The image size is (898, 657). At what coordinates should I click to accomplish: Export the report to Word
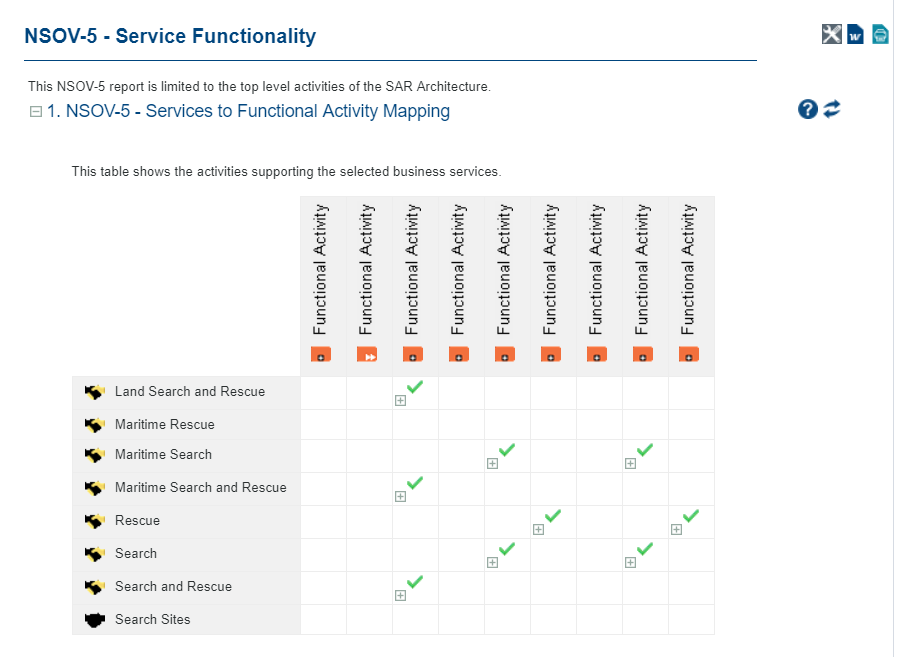856,35
